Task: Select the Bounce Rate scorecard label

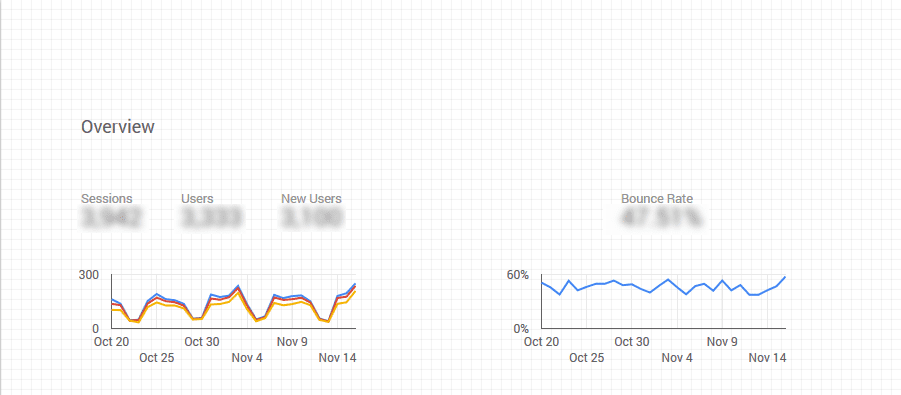Action: click(657, 199)
